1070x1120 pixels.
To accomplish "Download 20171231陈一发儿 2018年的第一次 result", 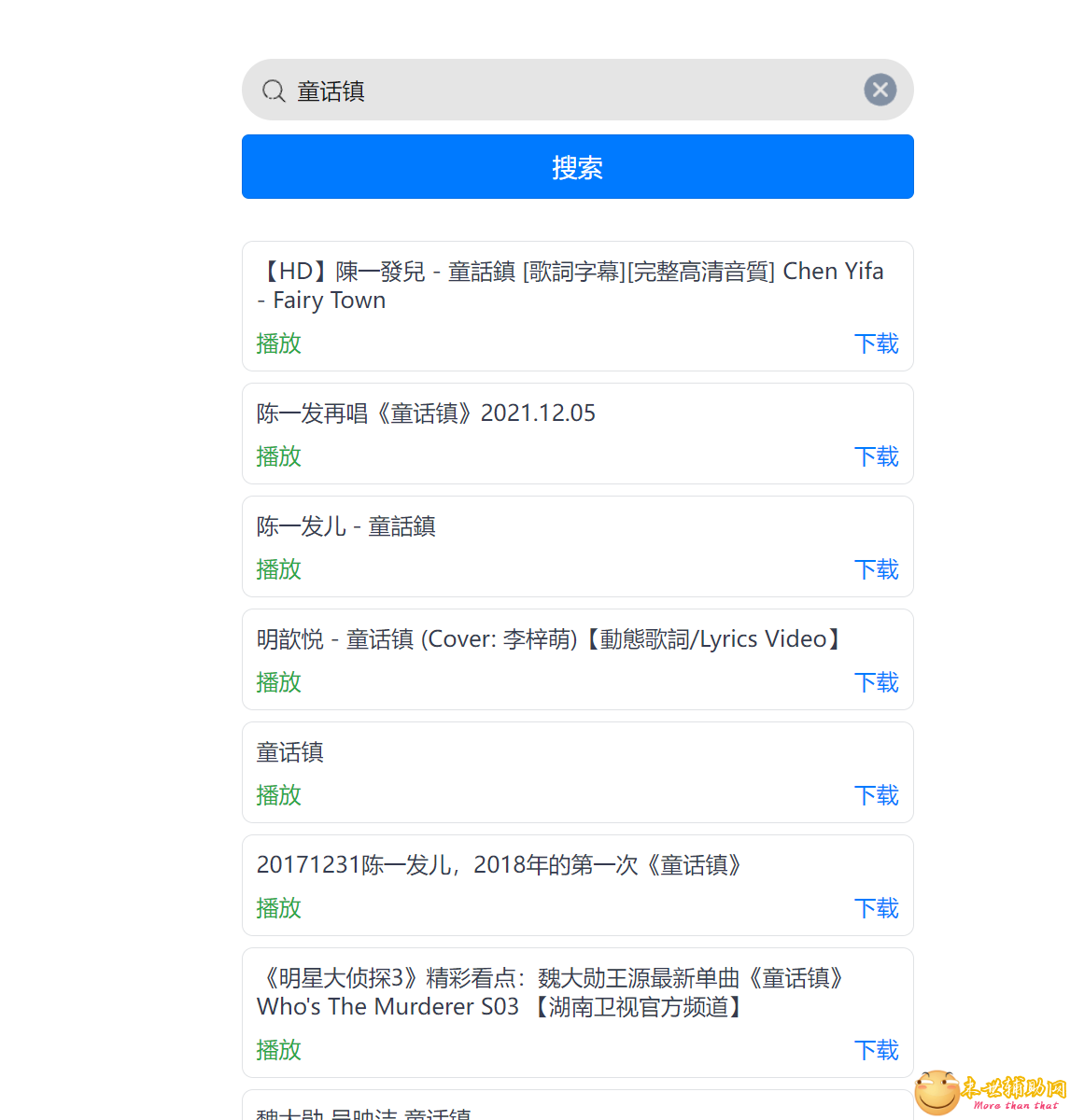I will (x=876, y=908).
